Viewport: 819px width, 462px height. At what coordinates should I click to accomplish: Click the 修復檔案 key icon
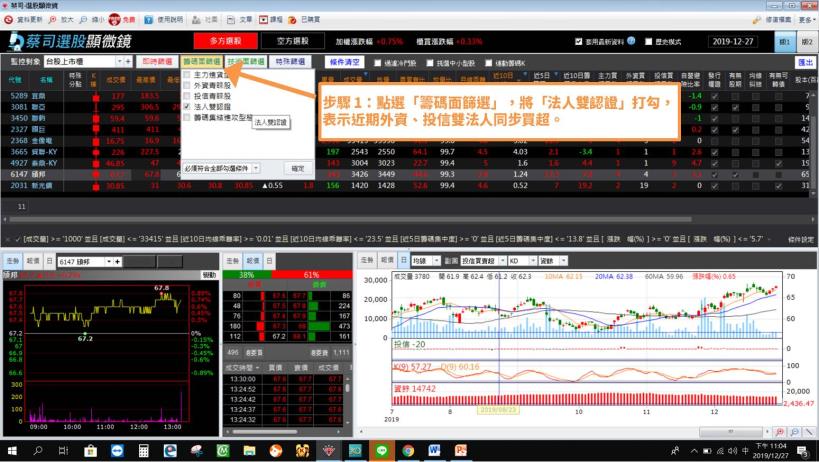[756, 20]
